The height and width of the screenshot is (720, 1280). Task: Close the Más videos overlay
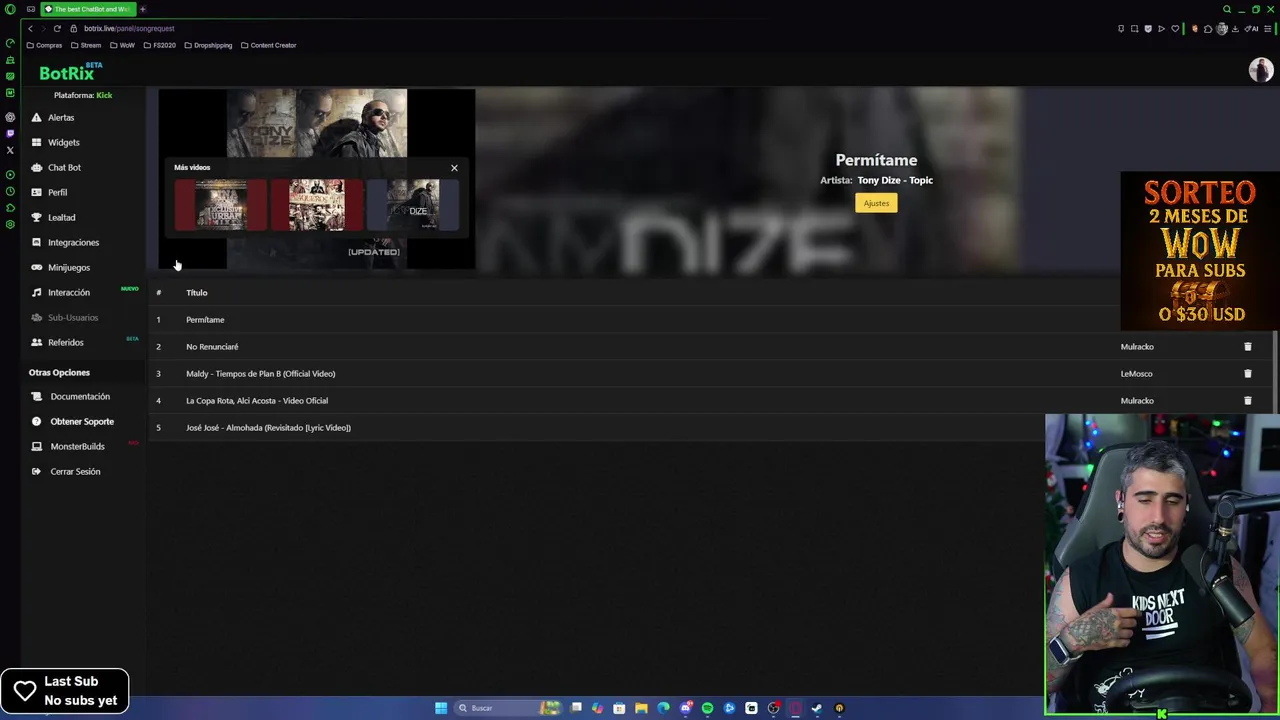454,167
